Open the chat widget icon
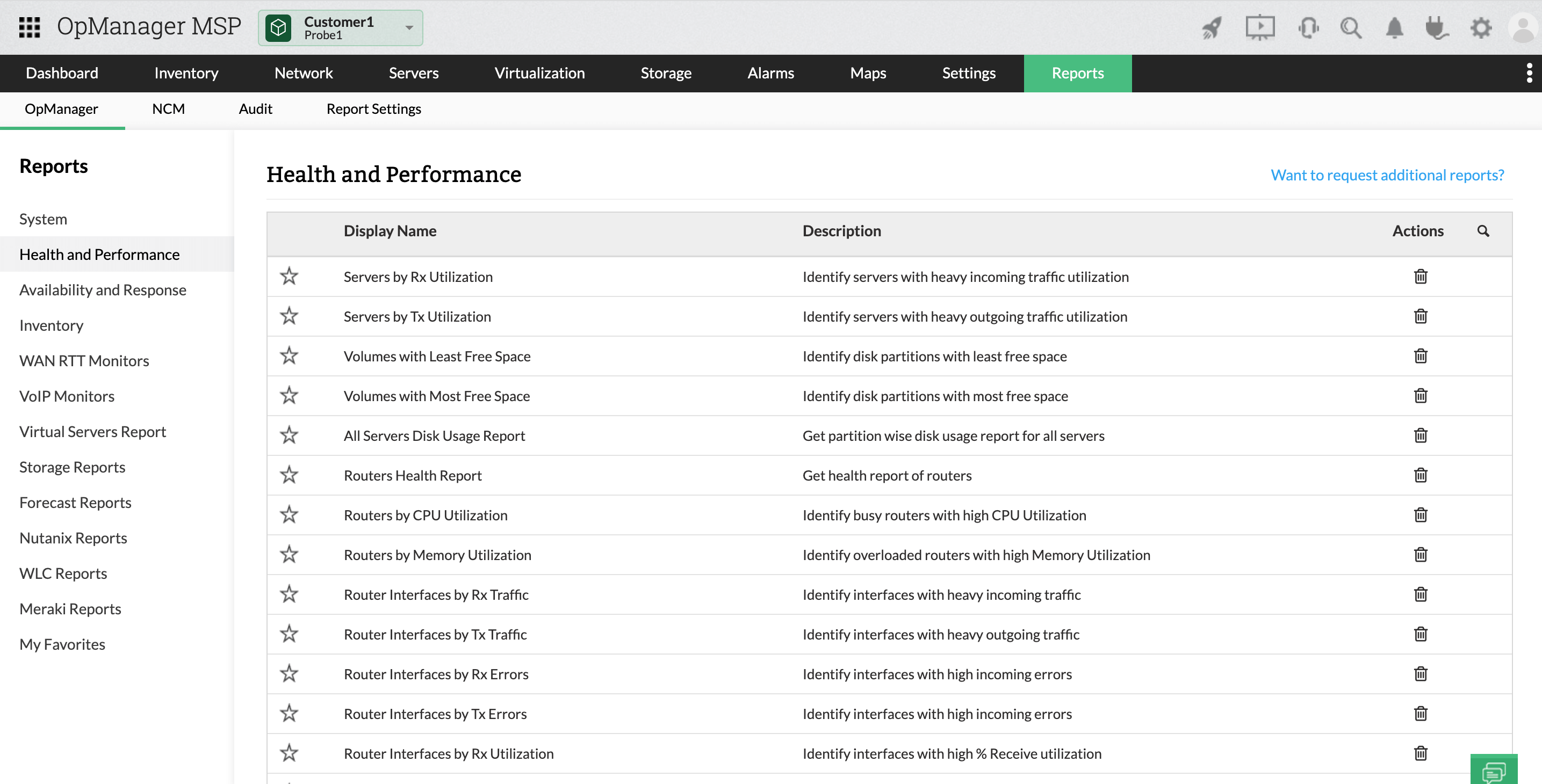 point(1494,771)
